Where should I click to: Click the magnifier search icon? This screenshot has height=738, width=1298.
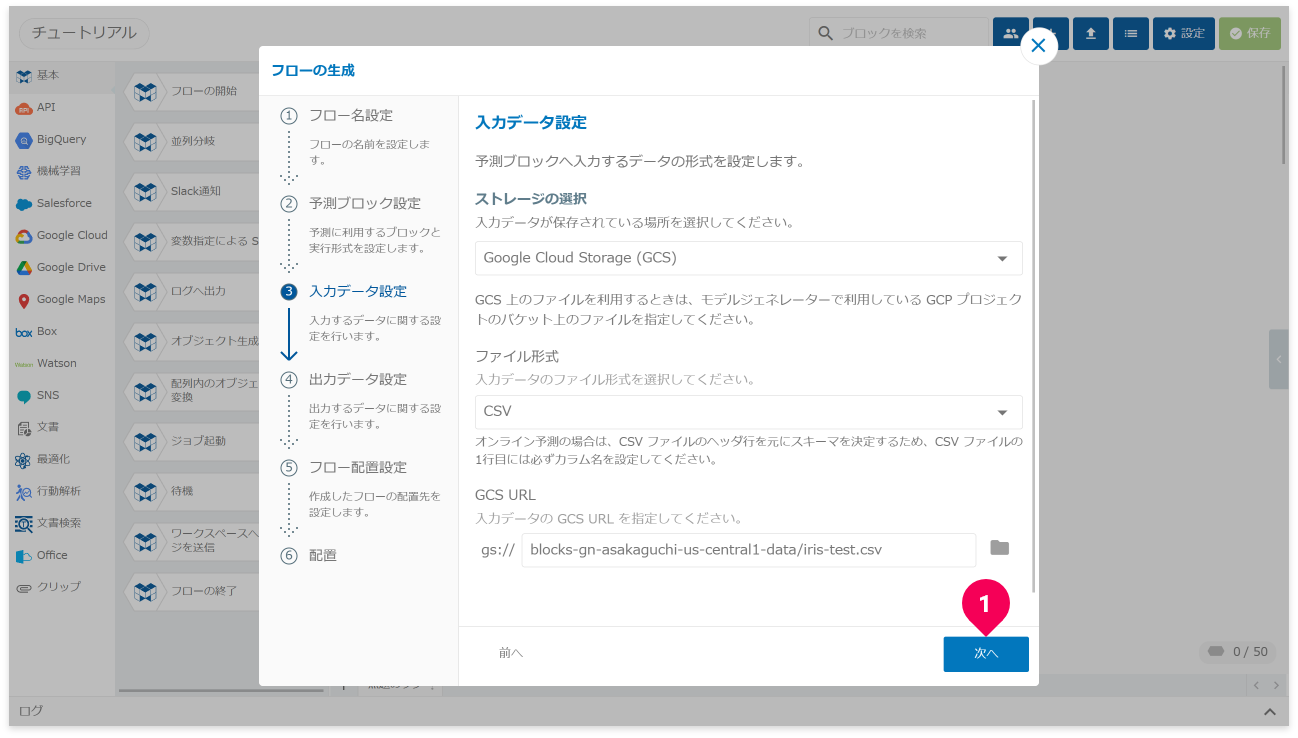click(825, 33)
